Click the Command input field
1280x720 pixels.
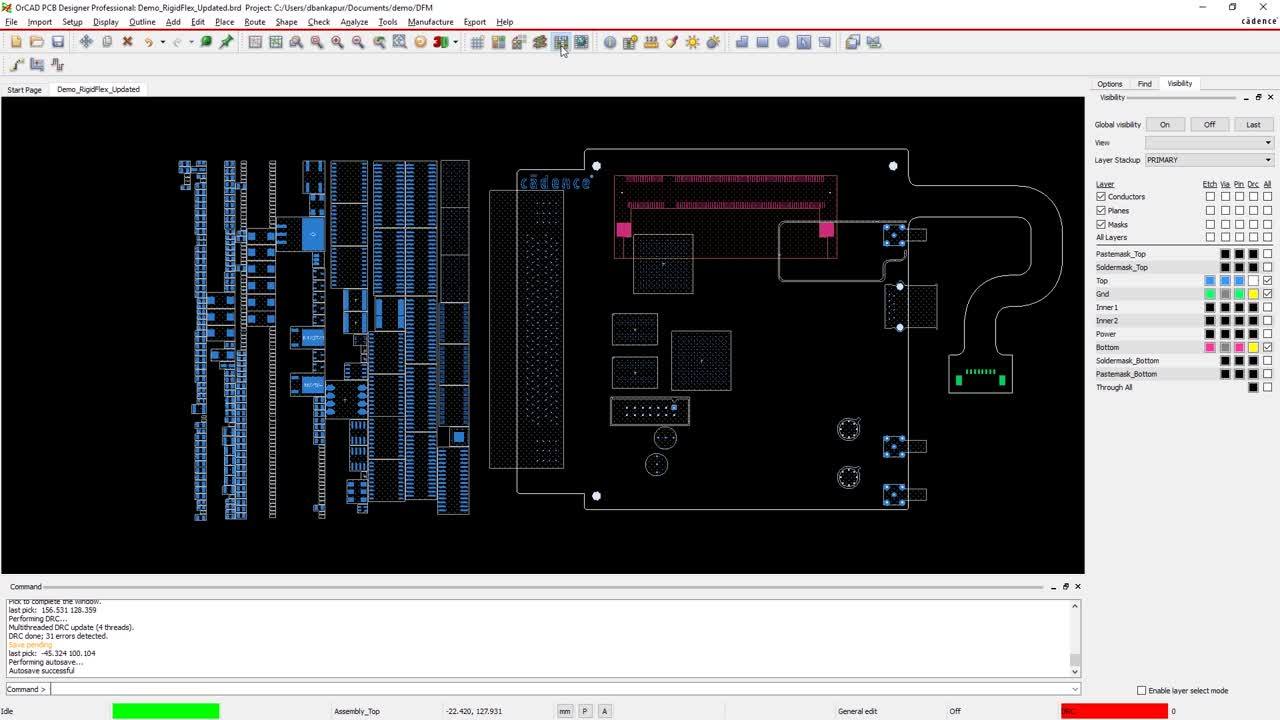[560, 689]
